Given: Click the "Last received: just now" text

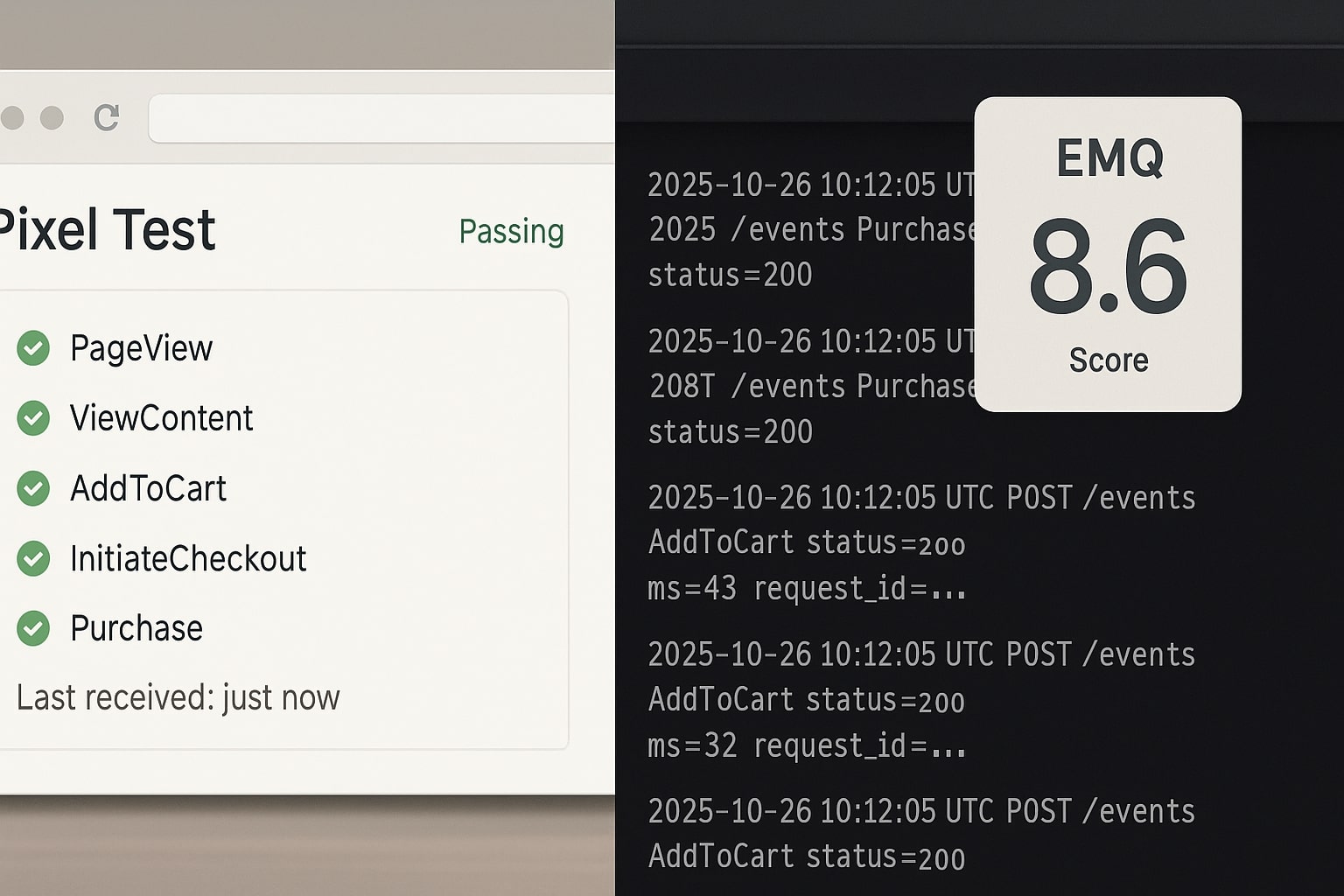Looking at the screenshot, I should click(178, 697).
